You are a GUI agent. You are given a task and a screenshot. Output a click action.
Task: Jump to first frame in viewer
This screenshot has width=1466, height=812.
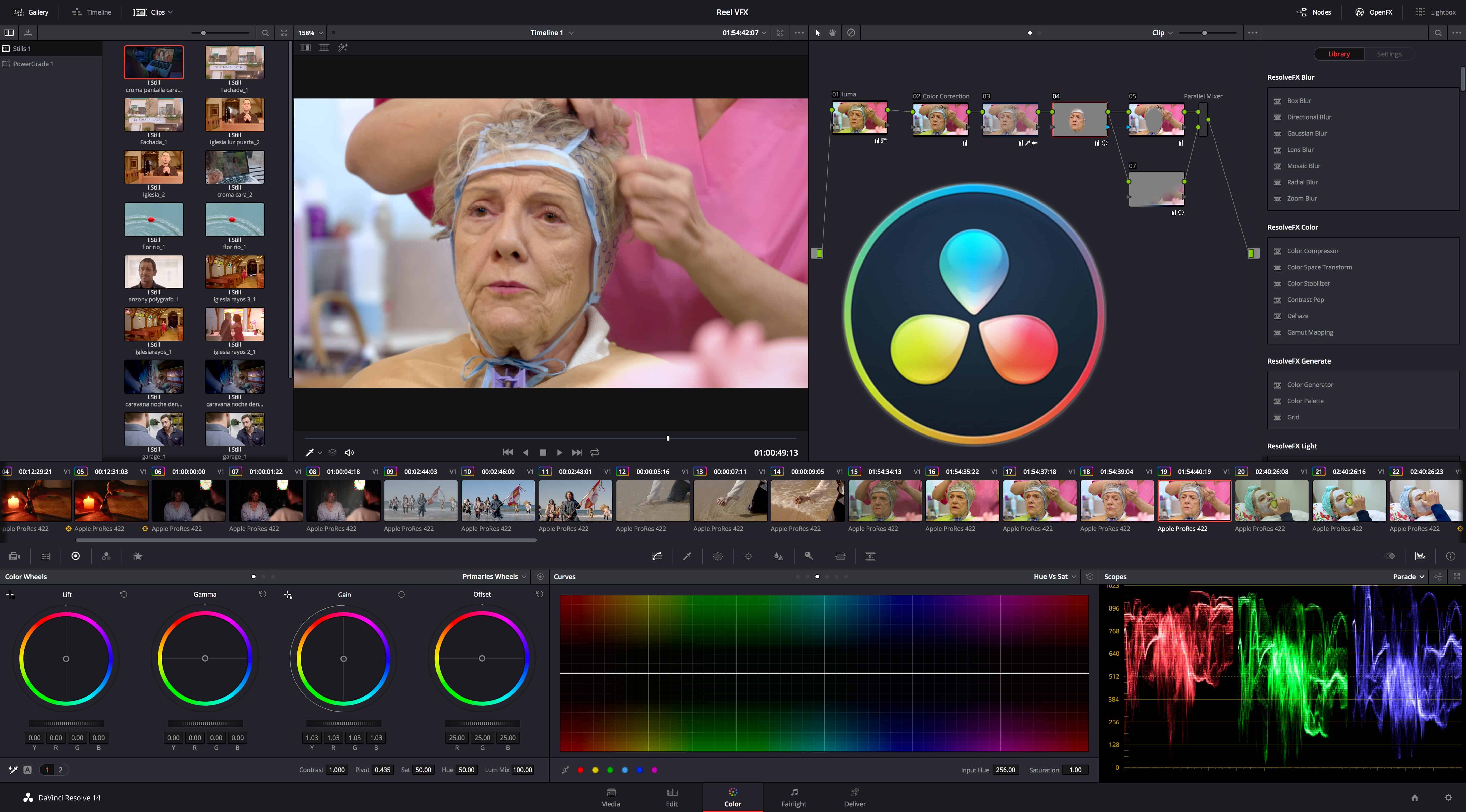tap(508, 453)
